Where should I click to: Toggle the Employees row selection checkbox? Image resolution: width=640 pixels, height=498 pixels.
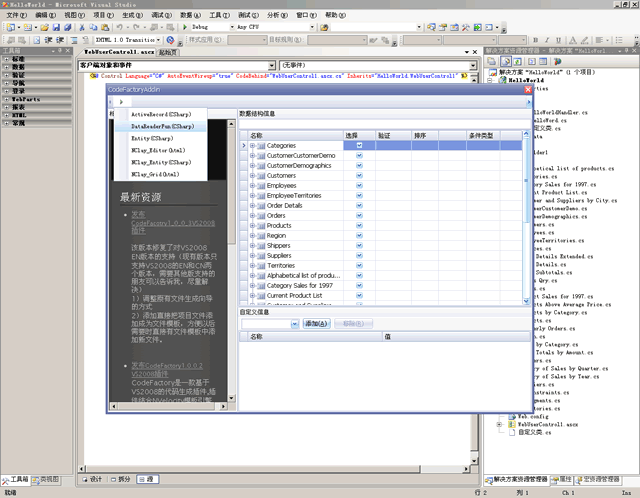(359, 185)
